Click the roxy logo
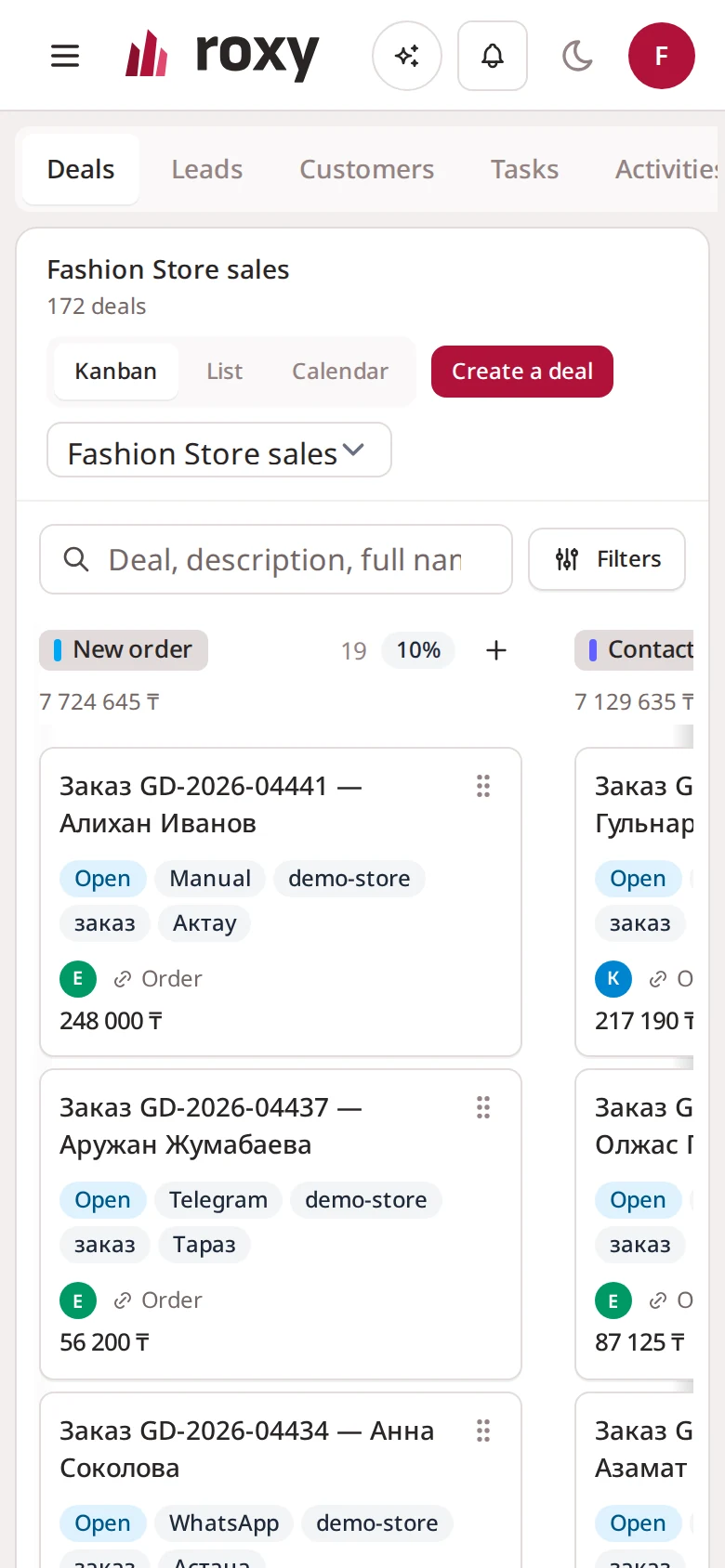 [223, 55]
